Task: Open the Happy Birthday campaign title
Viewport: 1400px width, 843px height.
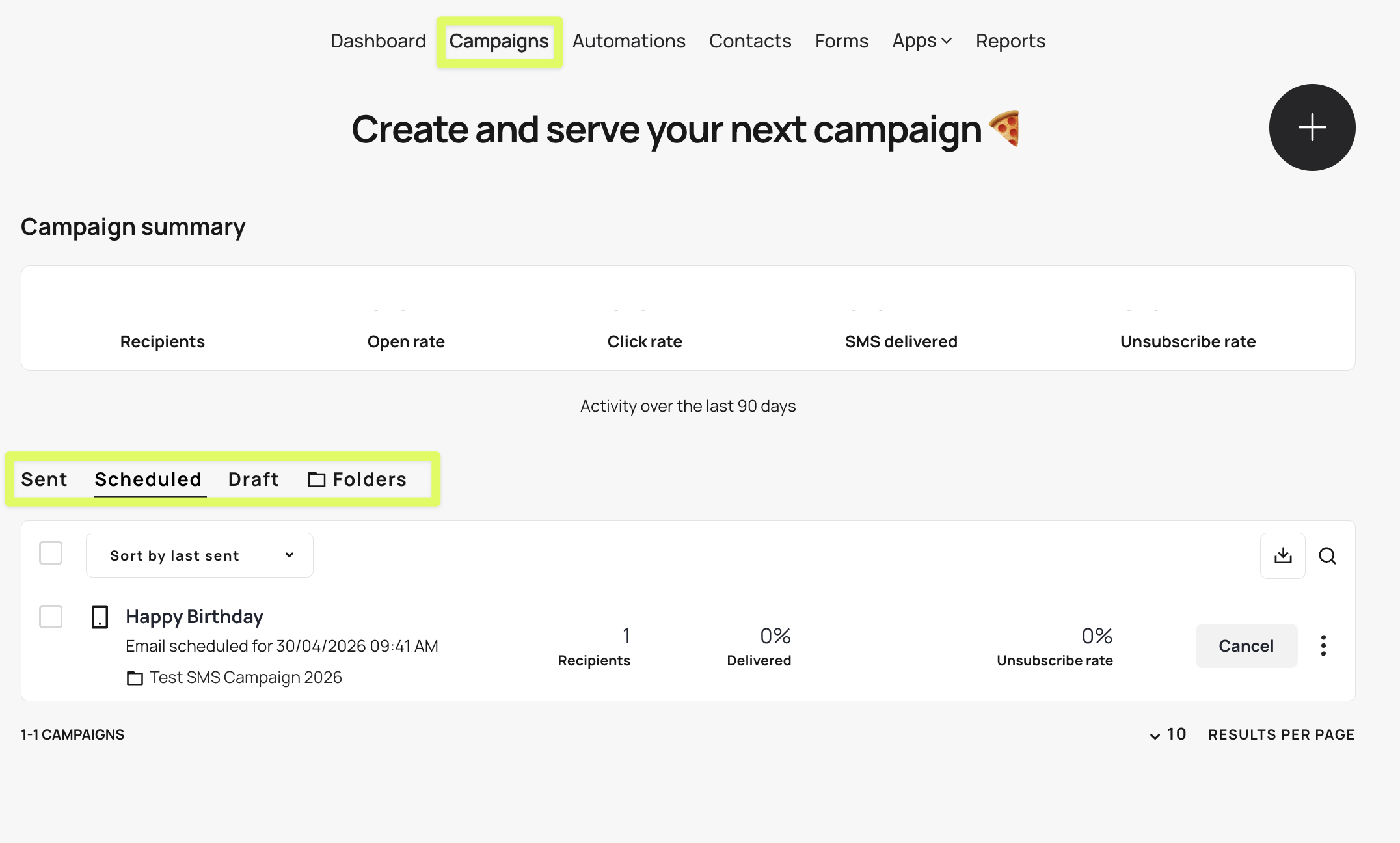Action: point(194,617)
